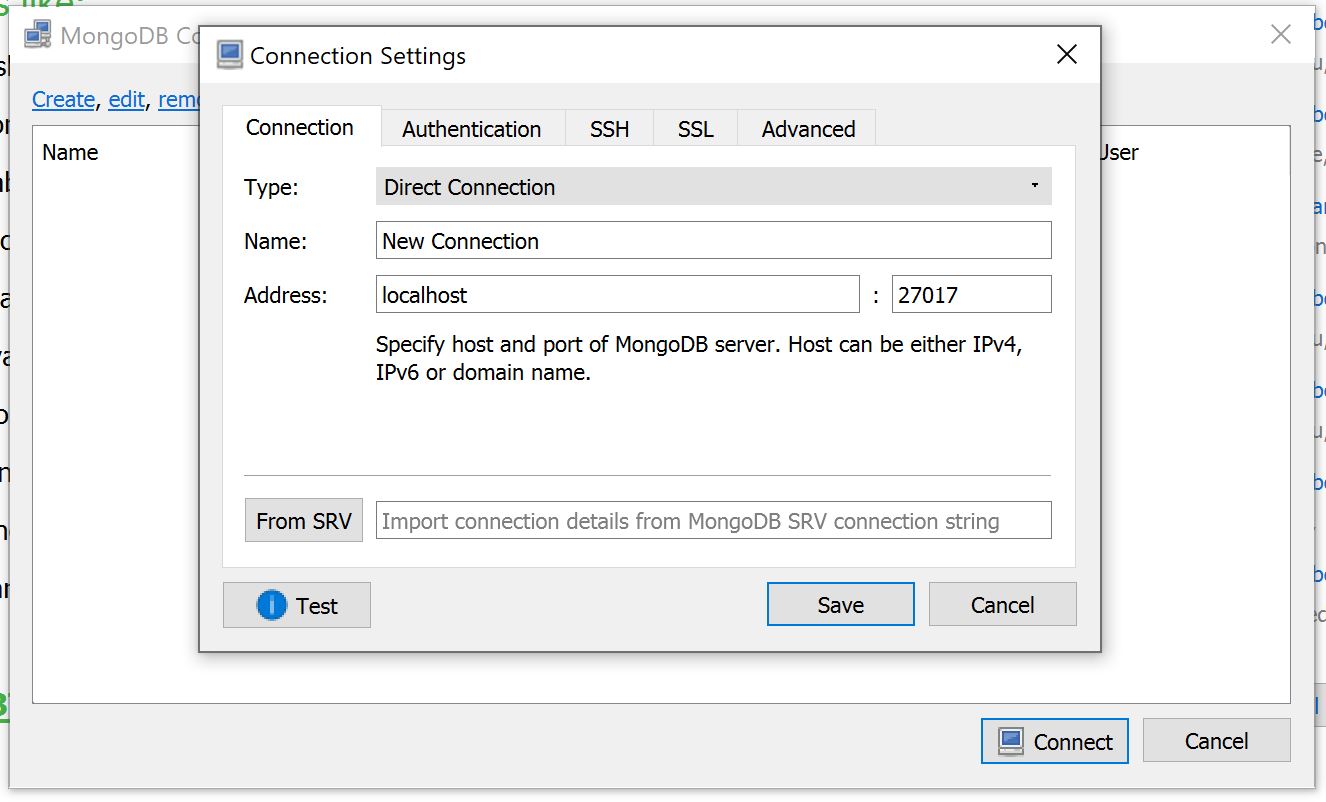Click the edit link in MongoDB Connections

pyautogui.click(x=126, y=100)
